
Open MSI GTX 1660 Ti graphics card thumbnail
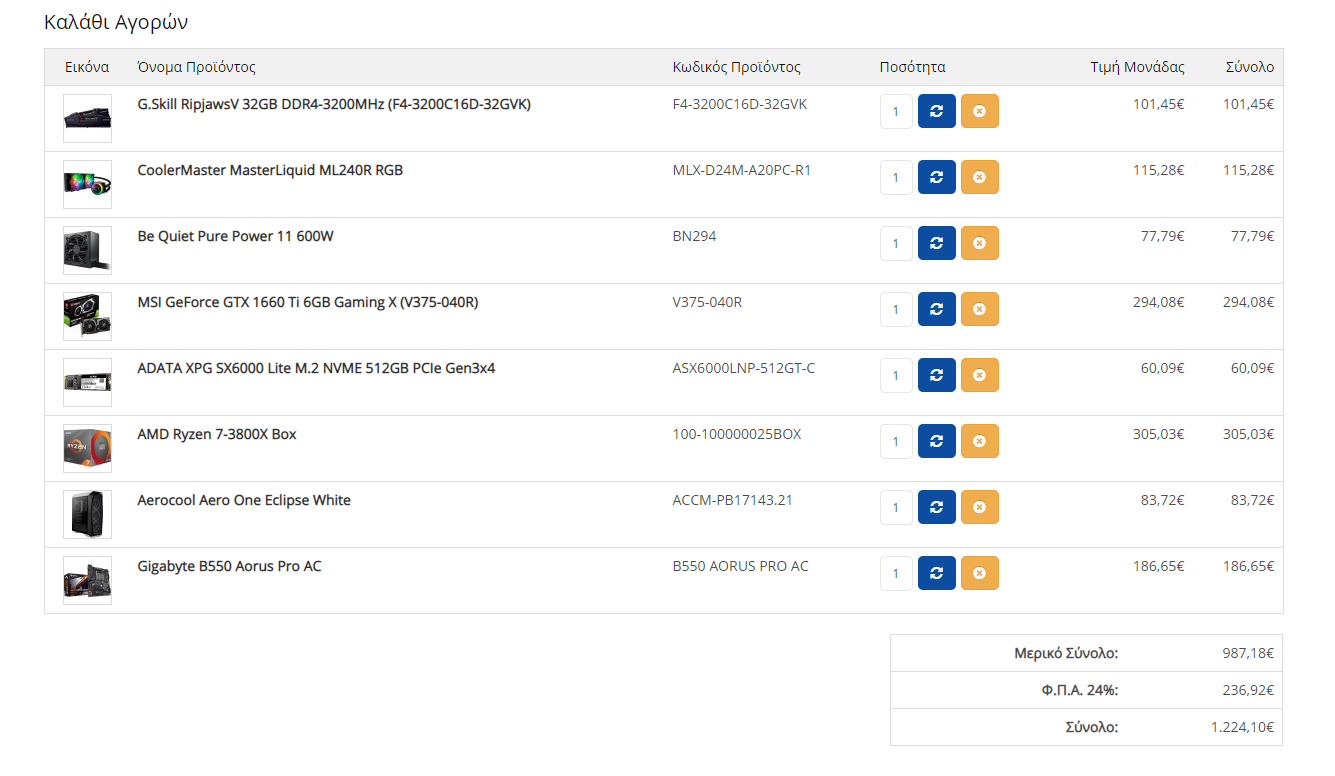click(87, 316)
